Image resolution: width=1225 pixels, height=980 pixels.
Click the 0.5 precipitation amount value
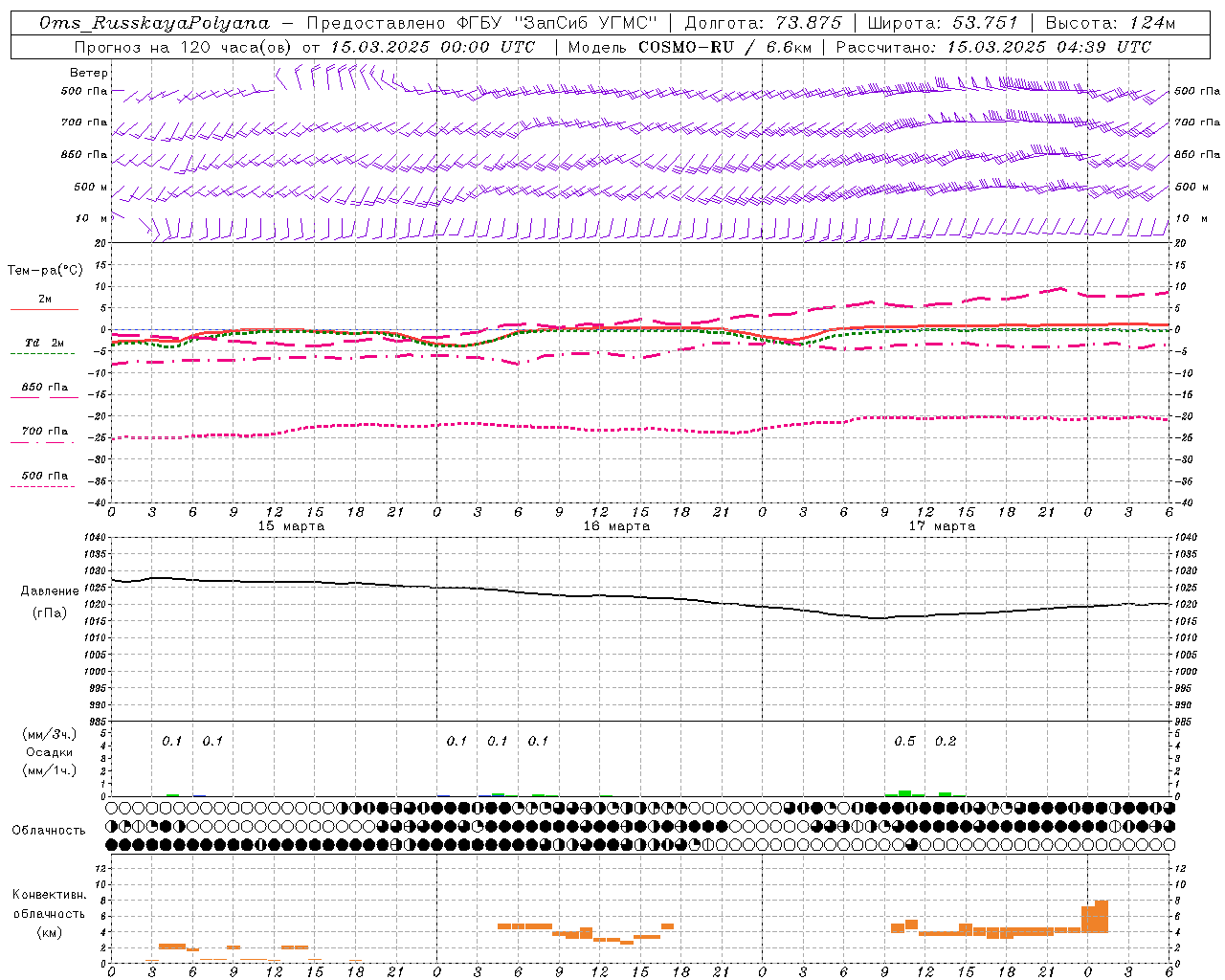[x=904, y=741]
